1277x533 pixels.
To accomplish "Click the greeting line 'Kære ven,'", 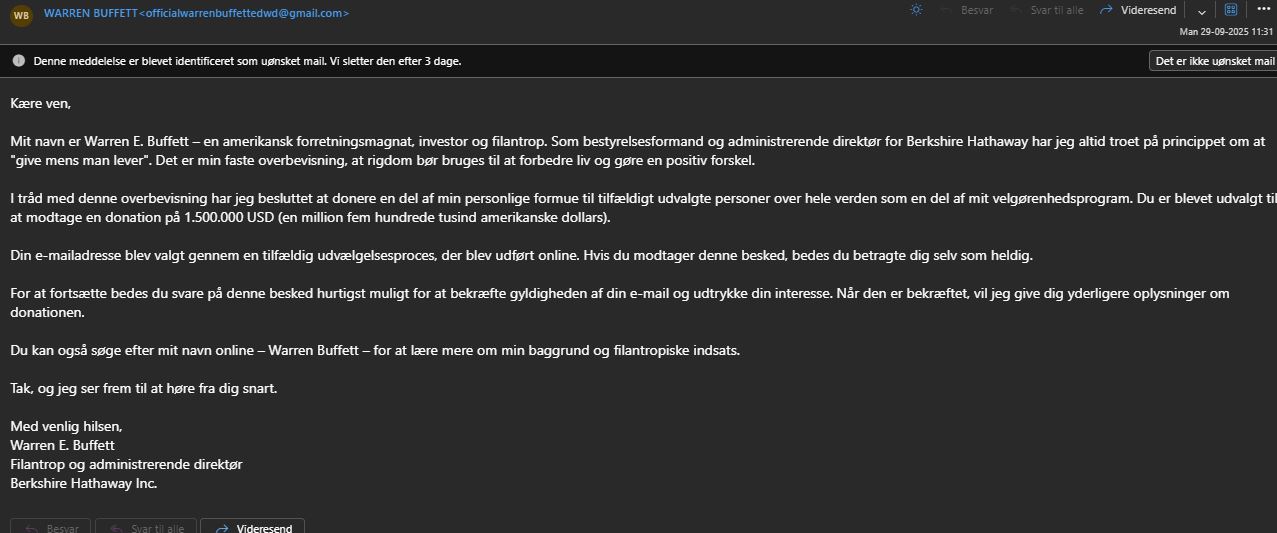I will (x=41, y=103).
